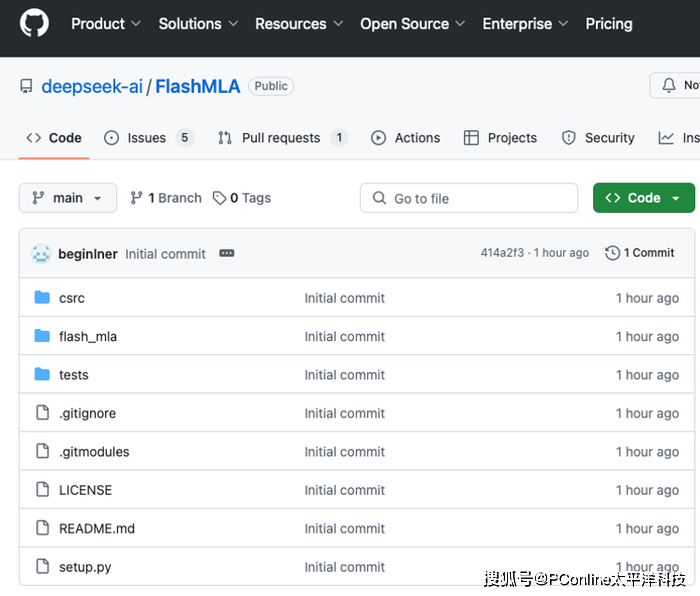Image resolution: width=700 pixels, height=596 pixels.
Task: Open the deepseek-ai organization link
Action: [x=92, y=87]
